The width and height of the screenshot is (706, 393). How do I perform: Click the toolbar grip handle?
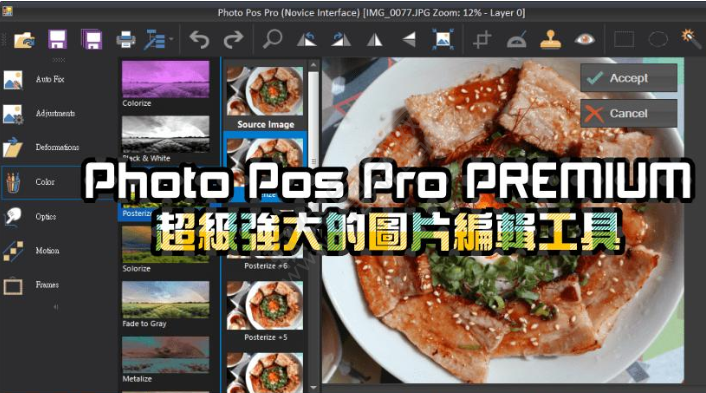click(x=4, y=40)
